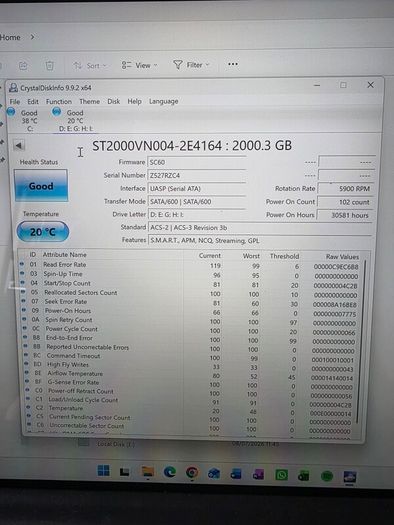This screenshot has width=394, height=525.
Task: Click the Drive Letter field
Action: [196, 215]
